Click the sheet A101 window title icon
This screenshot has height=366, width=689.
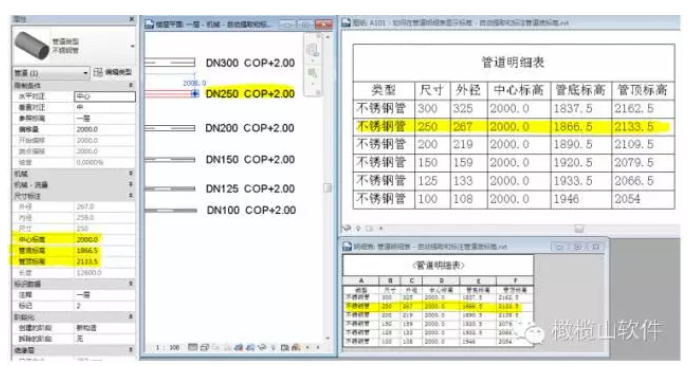(x=346, y=22)
